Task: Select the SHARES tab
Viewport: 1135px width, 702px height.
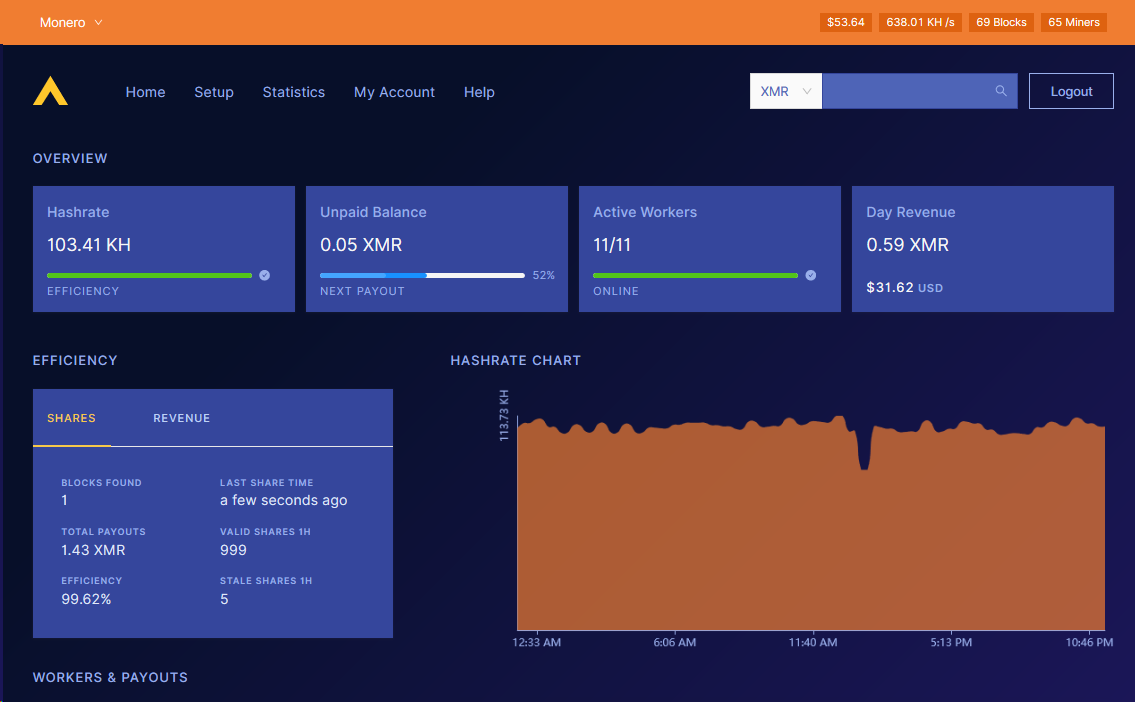Action: click(71, 418)
